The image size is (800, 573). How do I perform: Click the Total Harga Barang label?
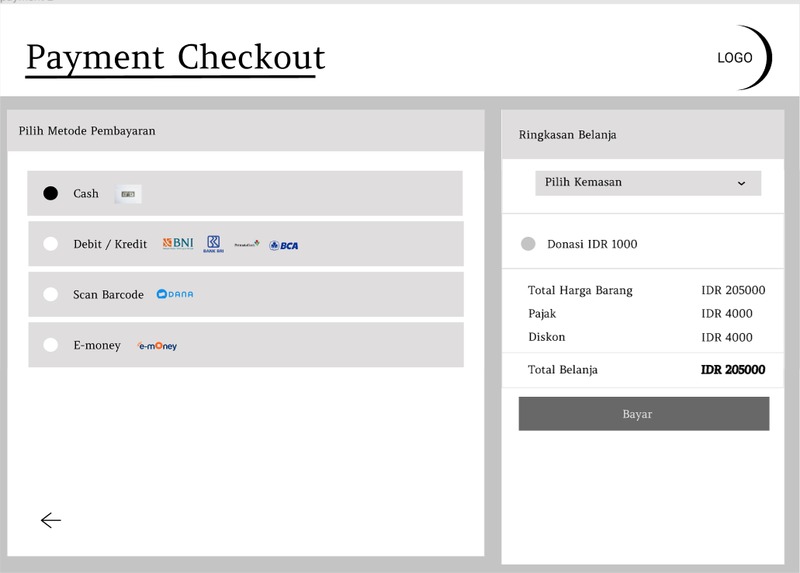tap(580, 290)
